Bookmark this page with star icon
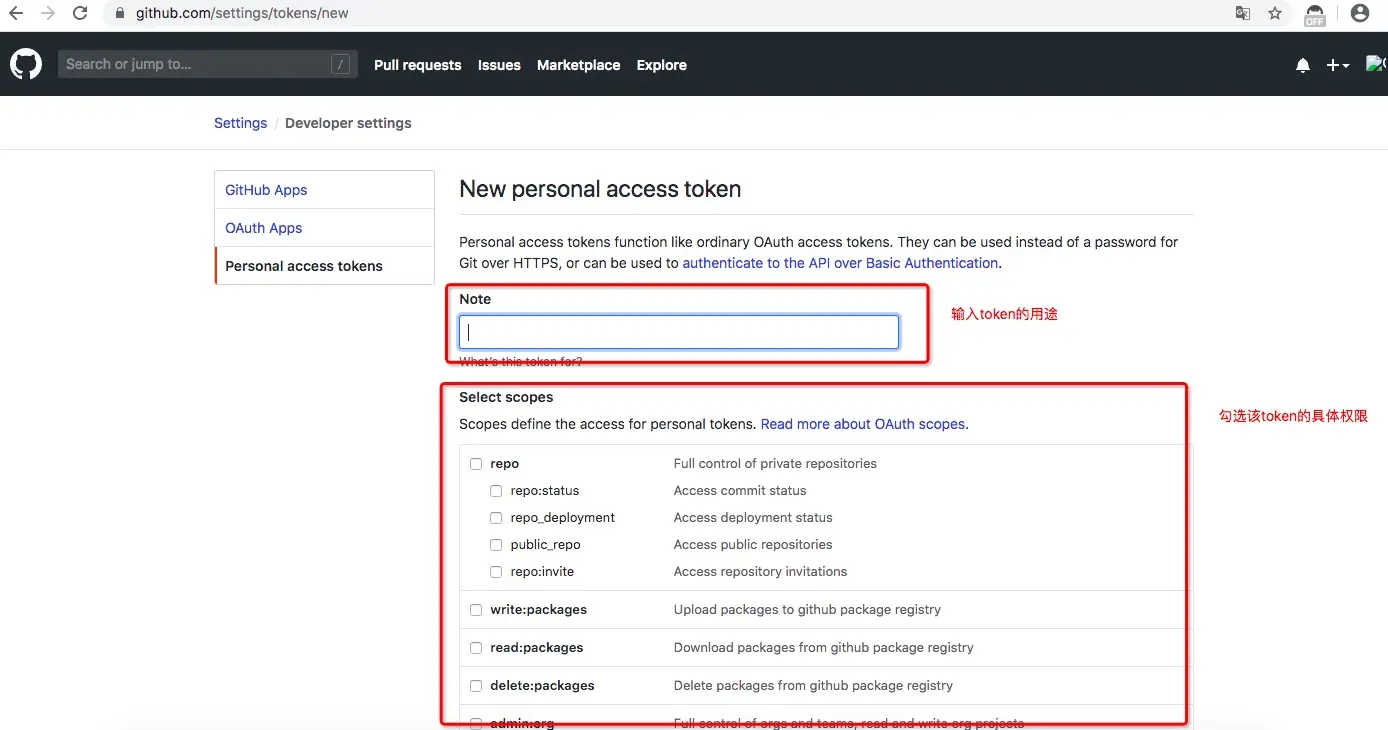 1275,13
